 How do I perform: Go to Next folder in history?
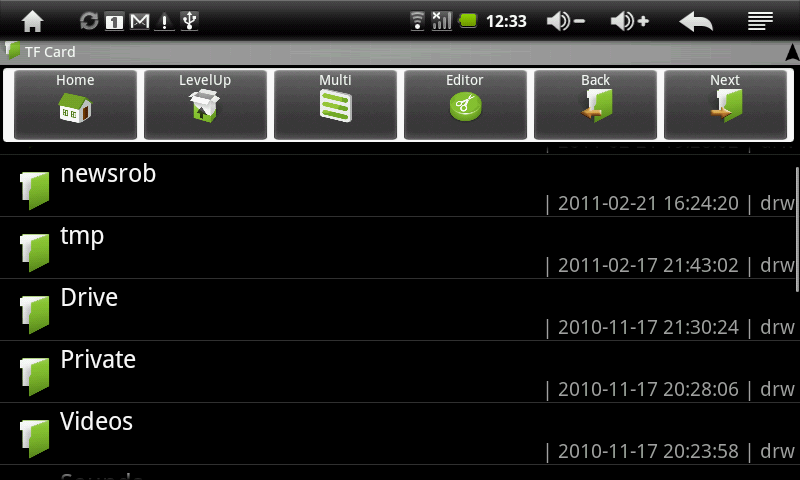click(x=725, y=105)
